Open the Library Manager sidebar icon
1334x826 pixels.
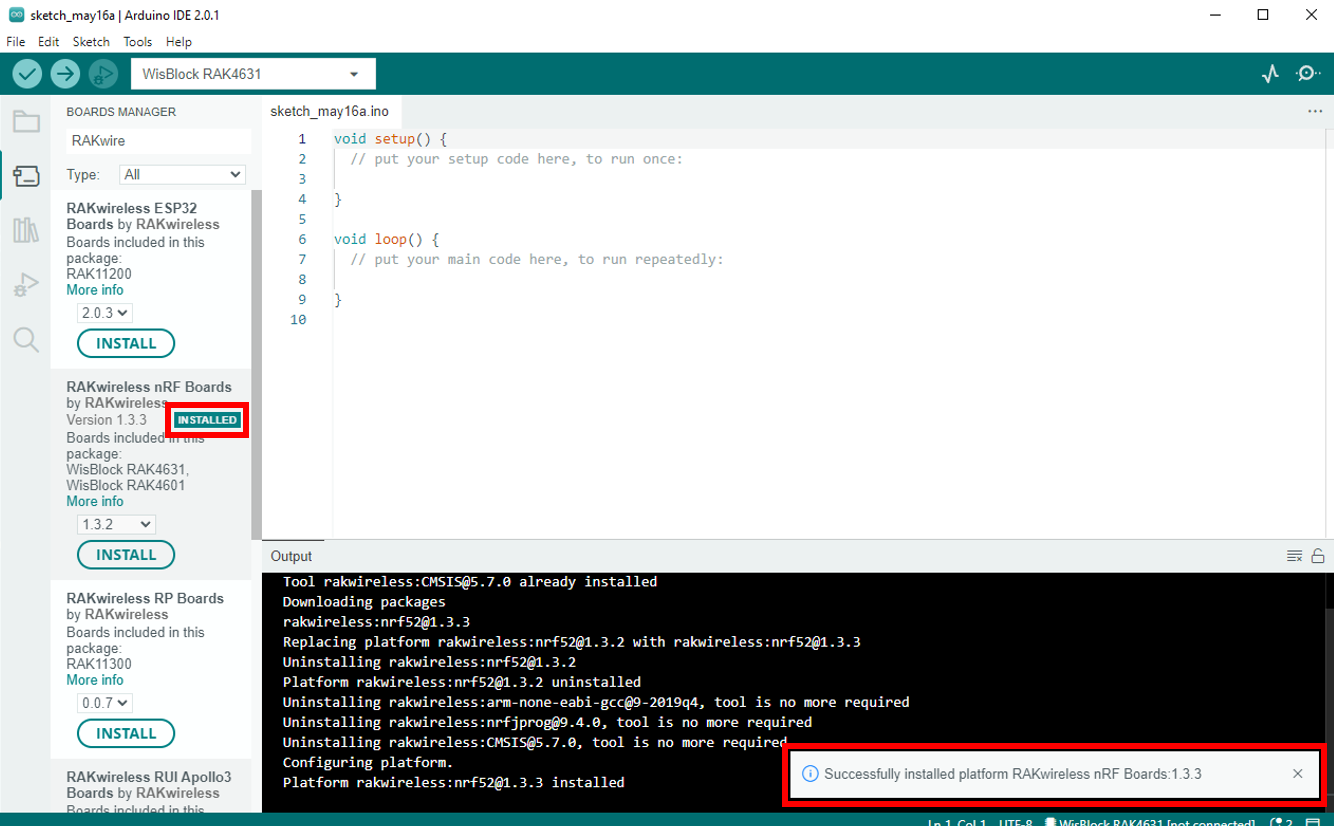(26, 231)
